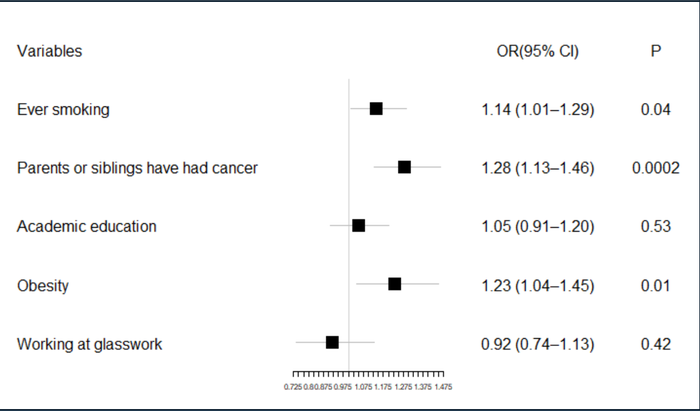Select the P column header
Screen dimensions: 700x411
tap(655, 50)
